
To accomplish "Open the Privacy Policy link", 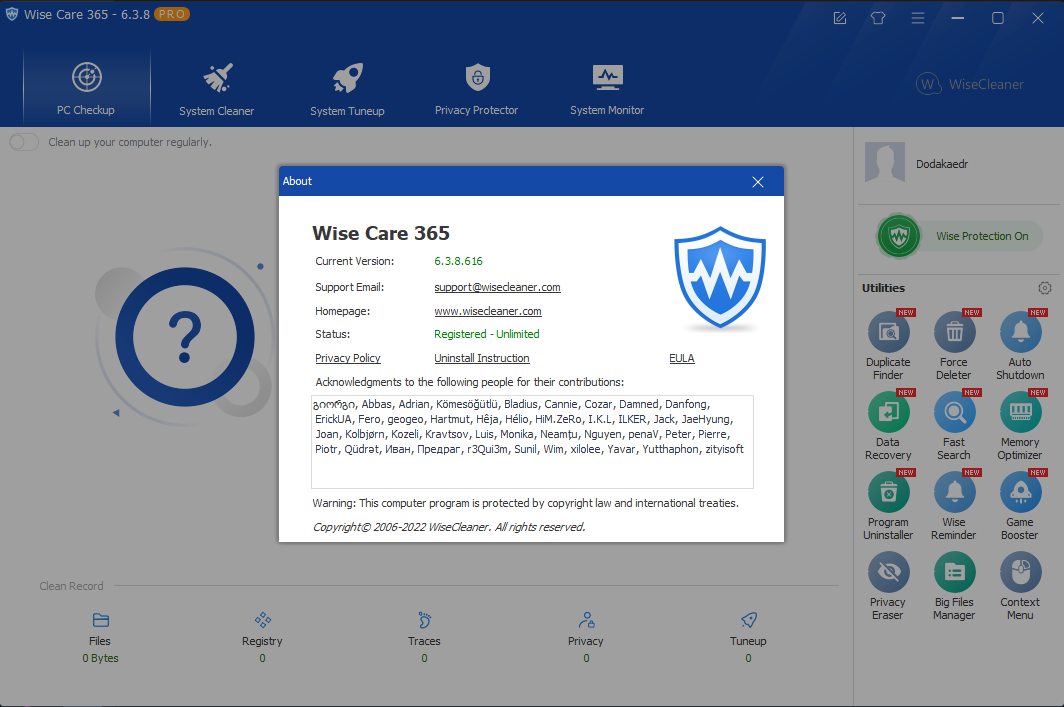I will 348,358.
